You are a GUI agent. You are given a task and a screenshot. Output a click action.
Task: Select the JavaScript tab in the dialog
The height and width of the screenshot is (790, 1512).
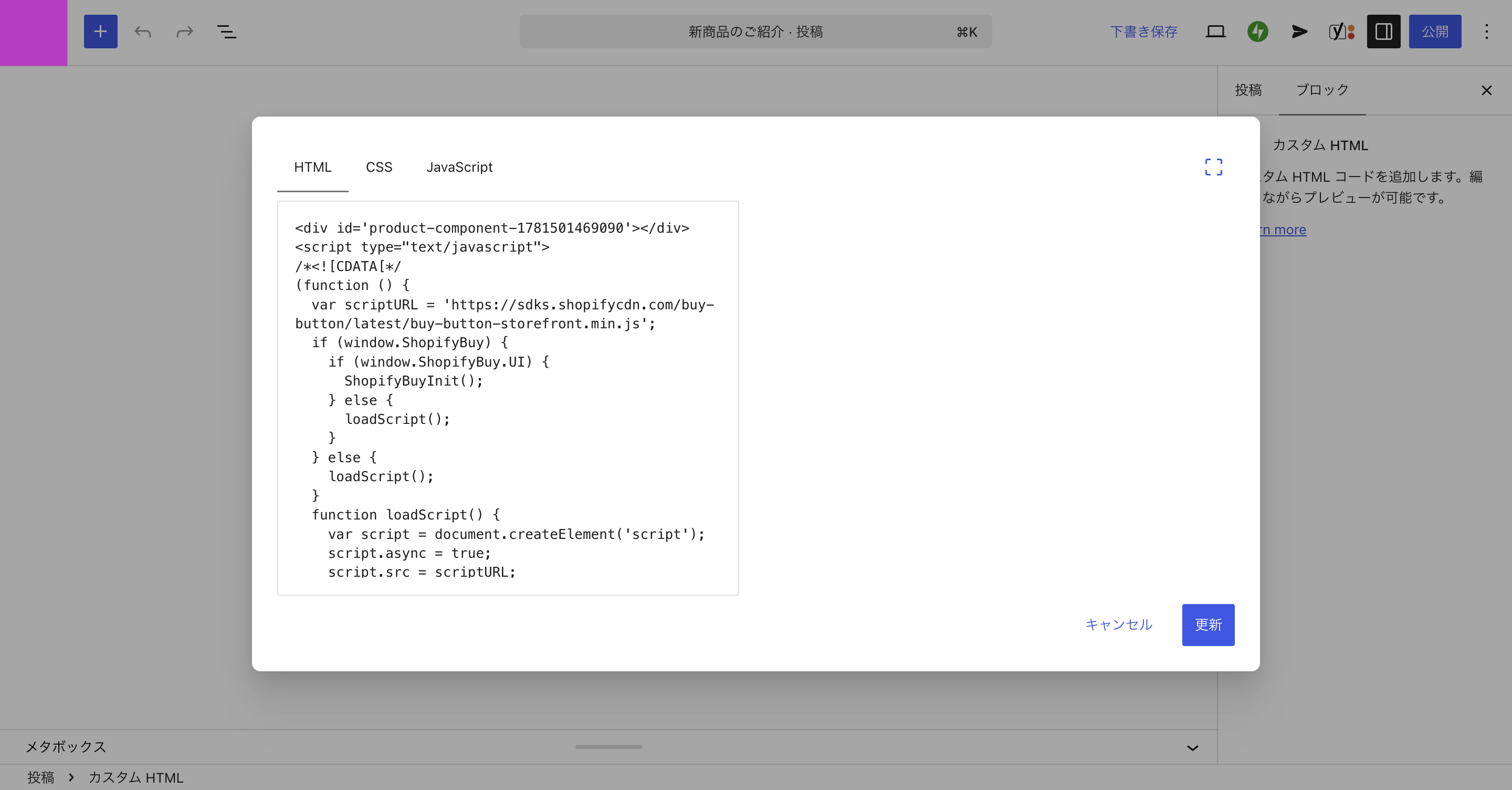pos(459,168)
